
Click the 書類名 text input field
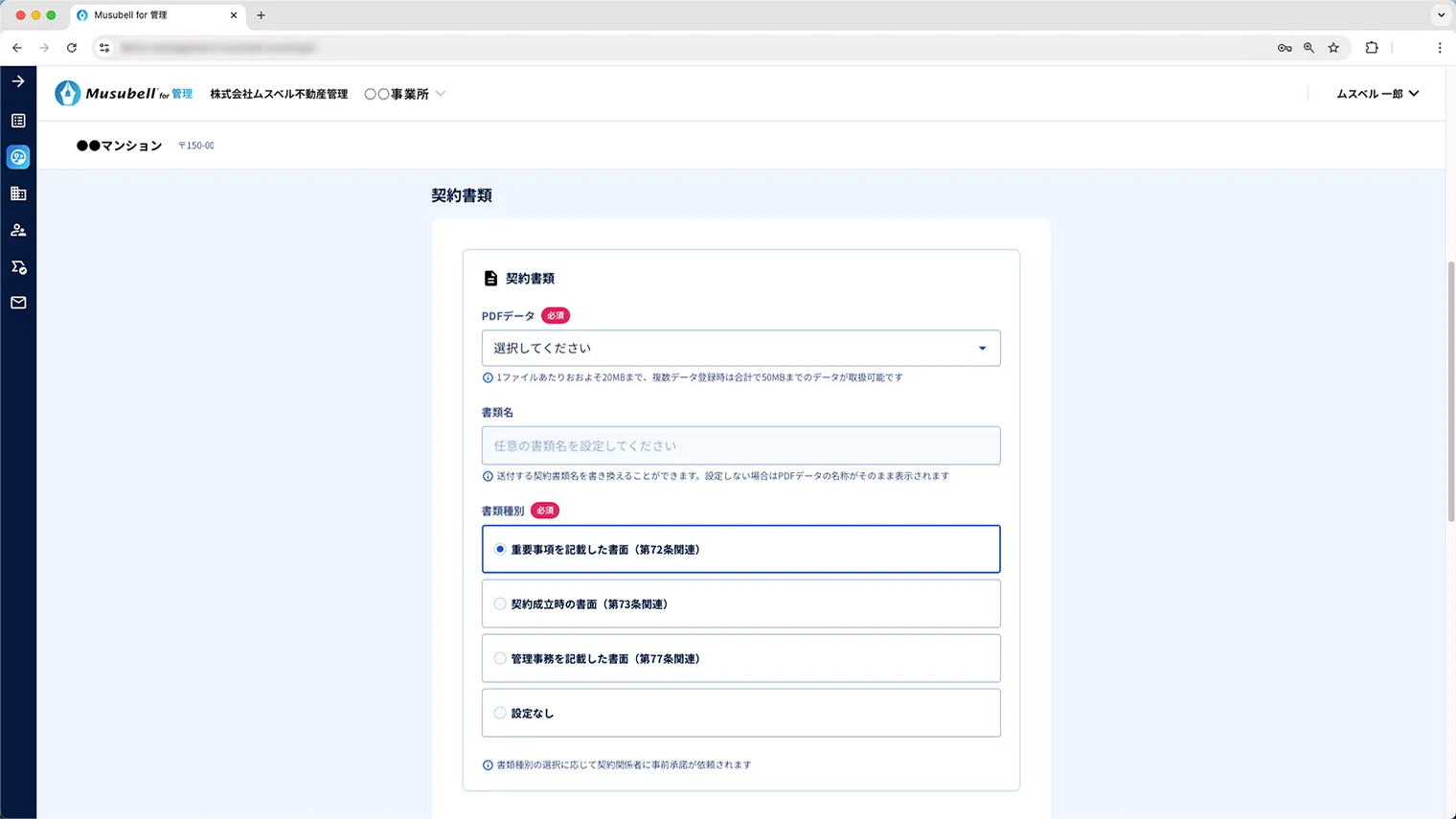(x=740, y=444)
